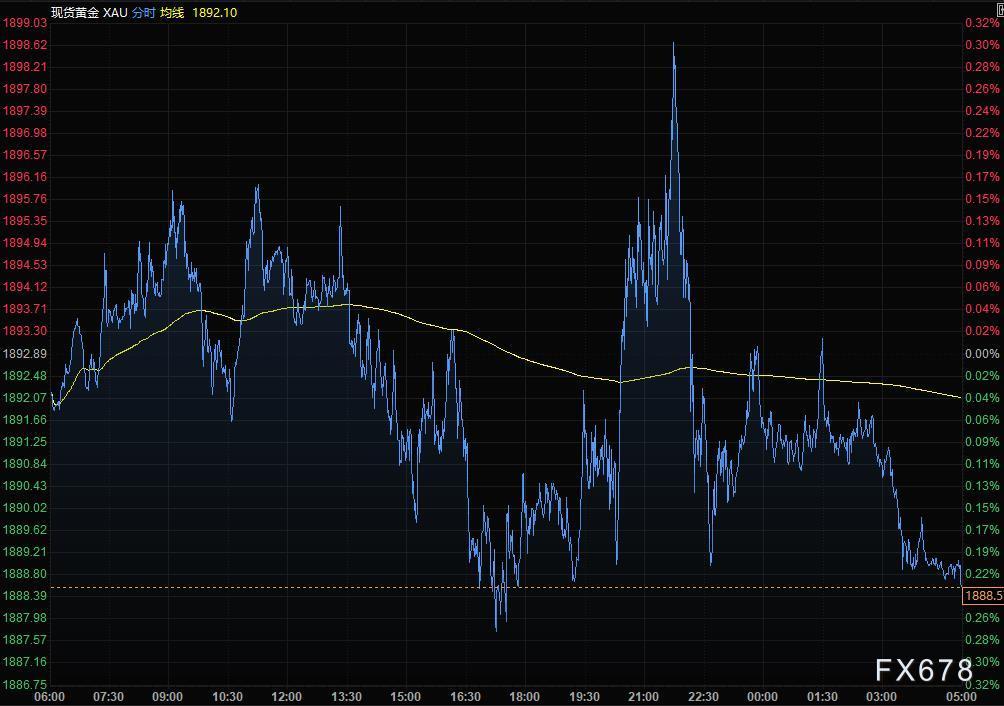Click the 1891.25 price axis label
The height and width of the screenshot is (706, 1004).
click(25, 442)
